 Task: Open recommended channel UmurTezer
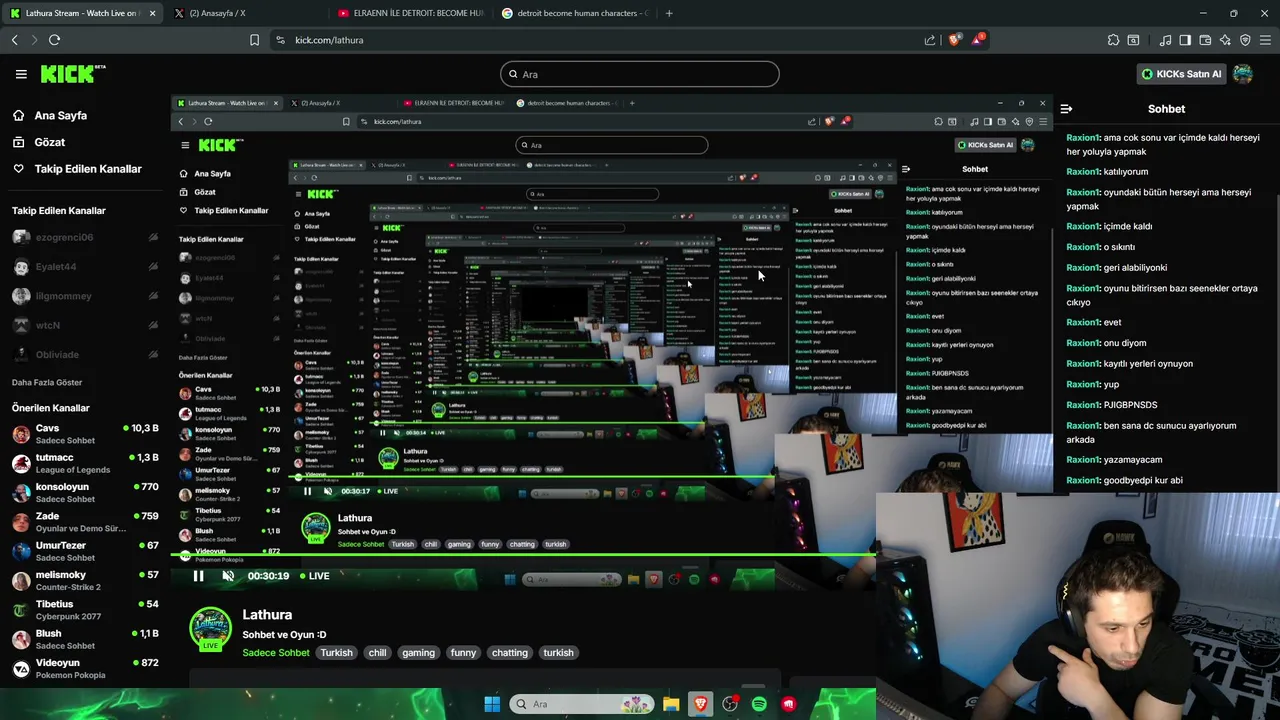tap(85, 551)
